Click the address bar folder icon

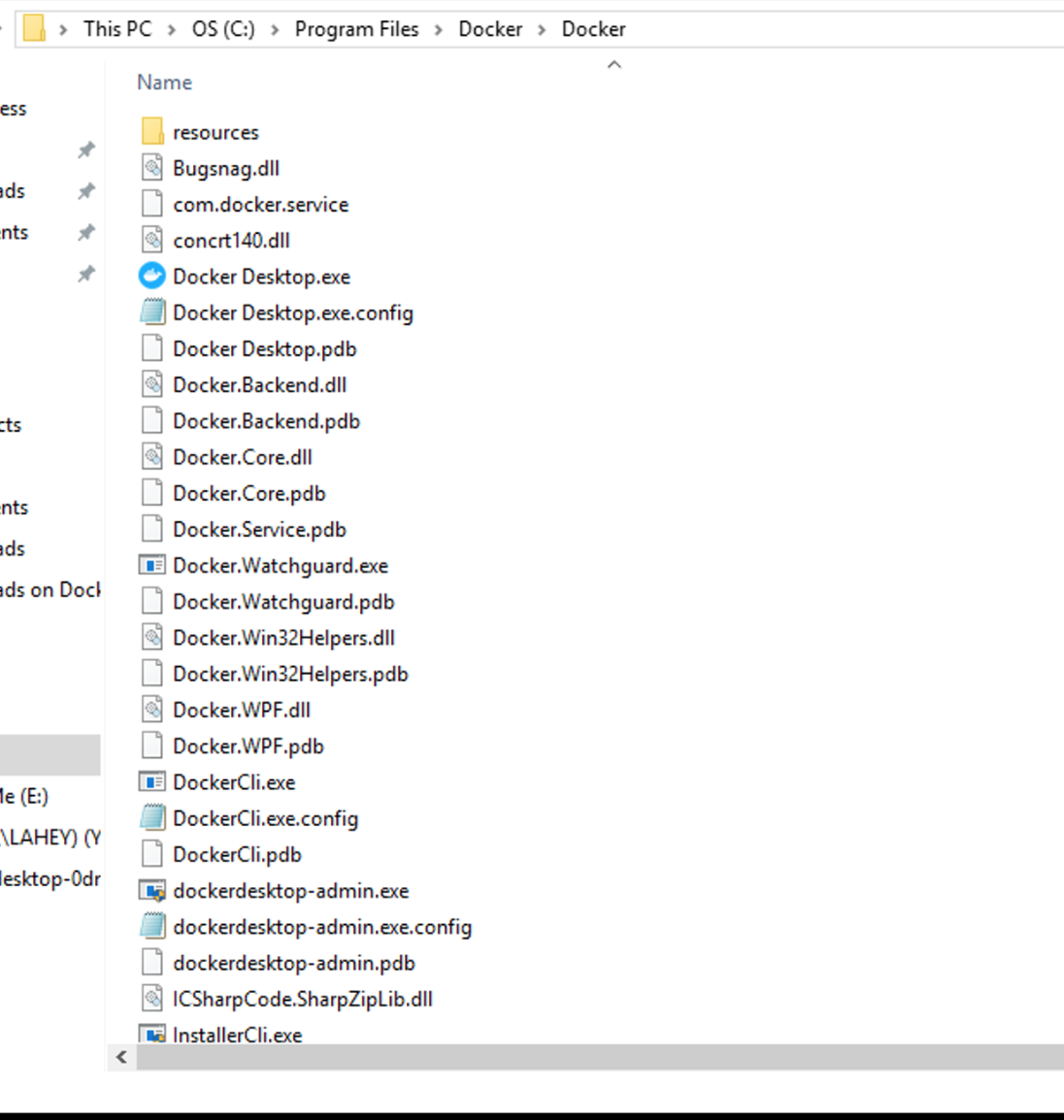coord(34,28)
